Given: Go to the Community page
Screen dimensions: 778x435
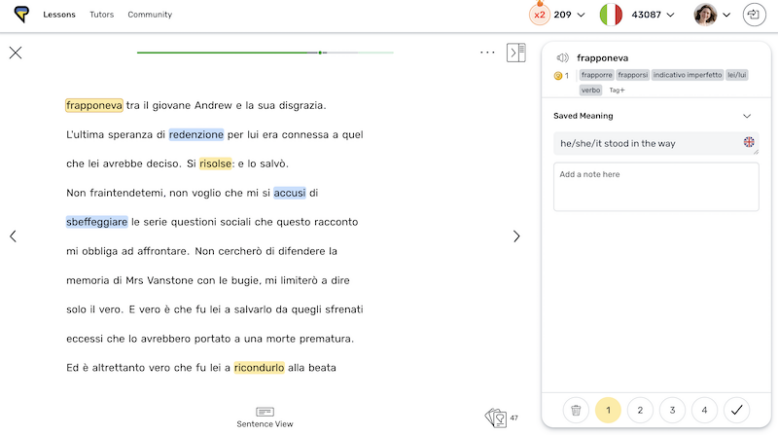Looking at the screenshot, I should click(x=149, y=15).
